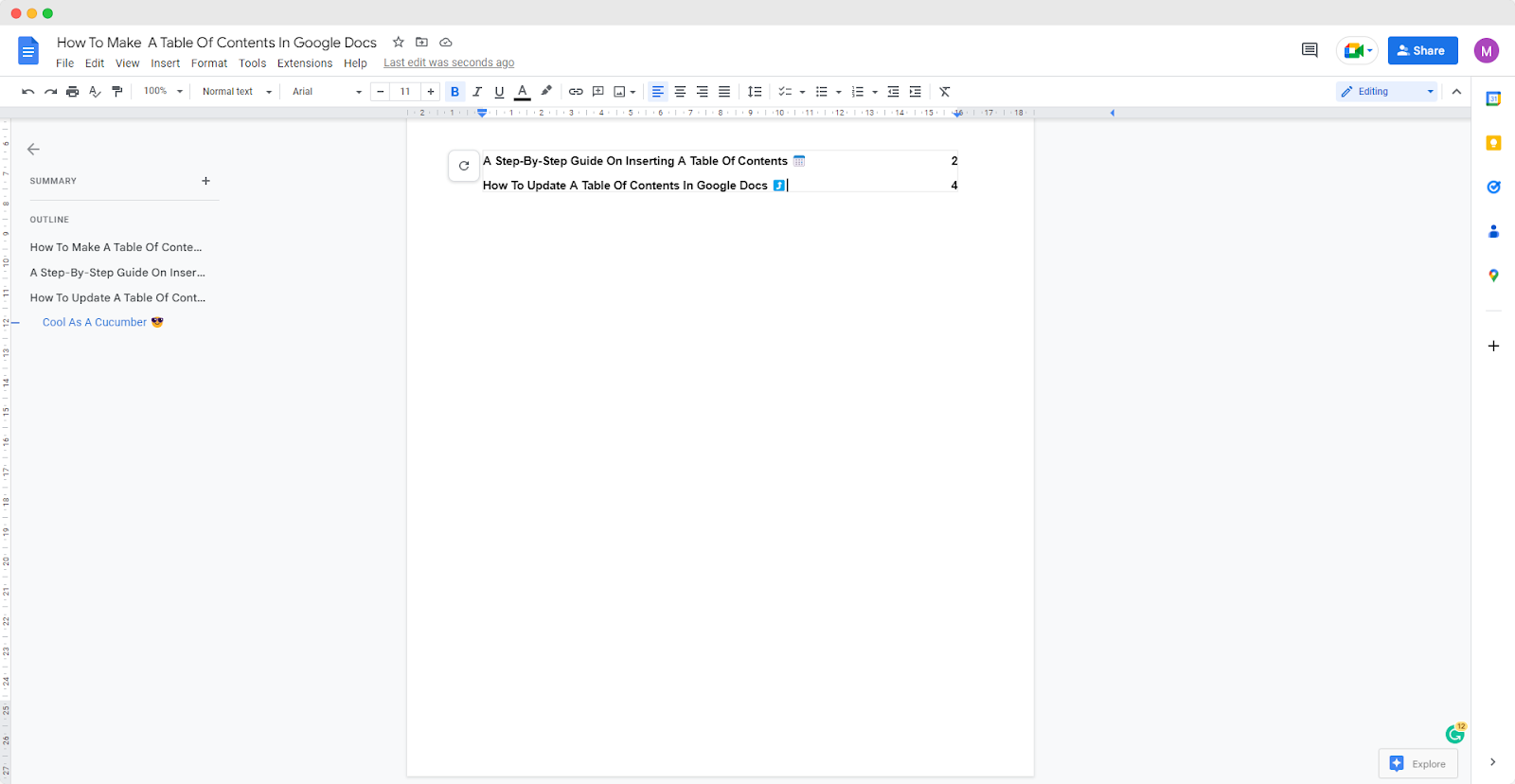Expand the checklist options arrow

pos(803,92)
